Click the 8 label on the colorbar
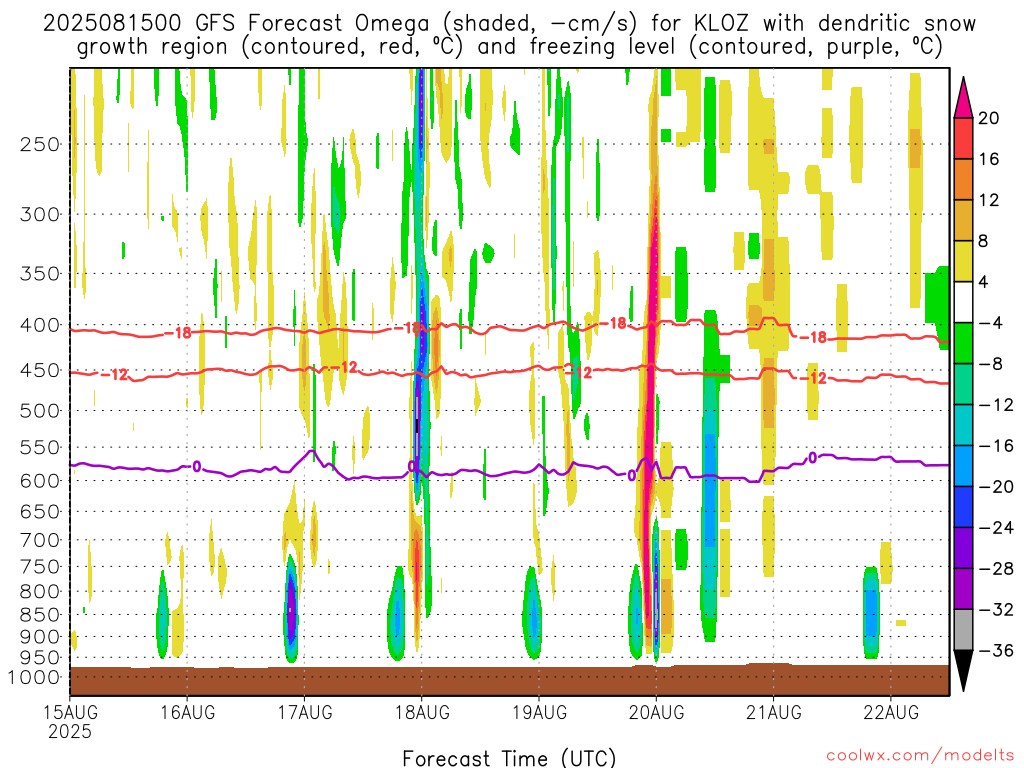The height and width of the screenshot is (768, 1024). (984, 241)
